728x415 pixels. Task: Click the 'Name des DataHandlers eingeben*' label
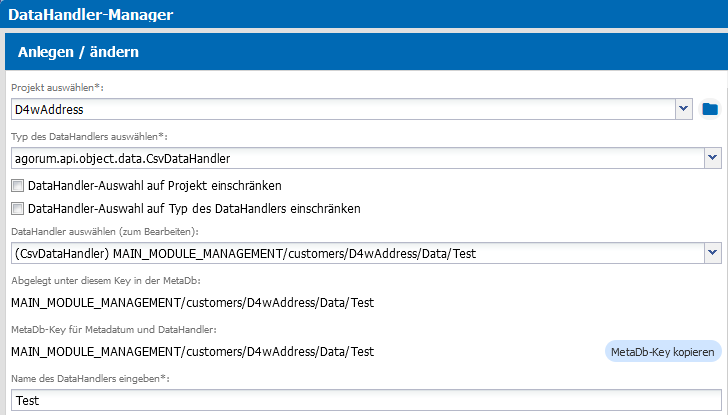tap(91, 378)
